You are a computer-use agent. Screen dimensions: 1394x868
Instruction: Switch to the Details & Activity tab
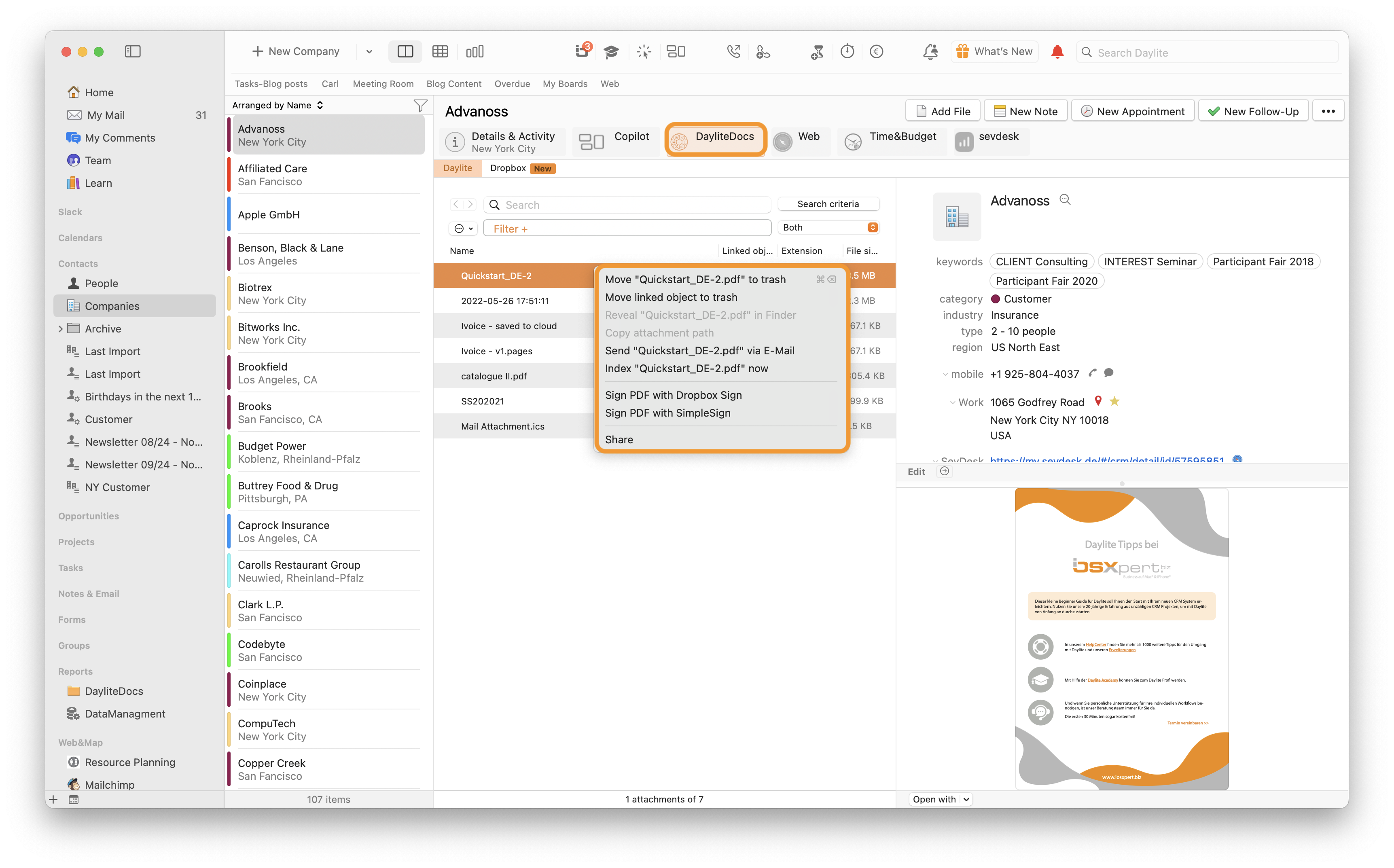tap(503, 142)
